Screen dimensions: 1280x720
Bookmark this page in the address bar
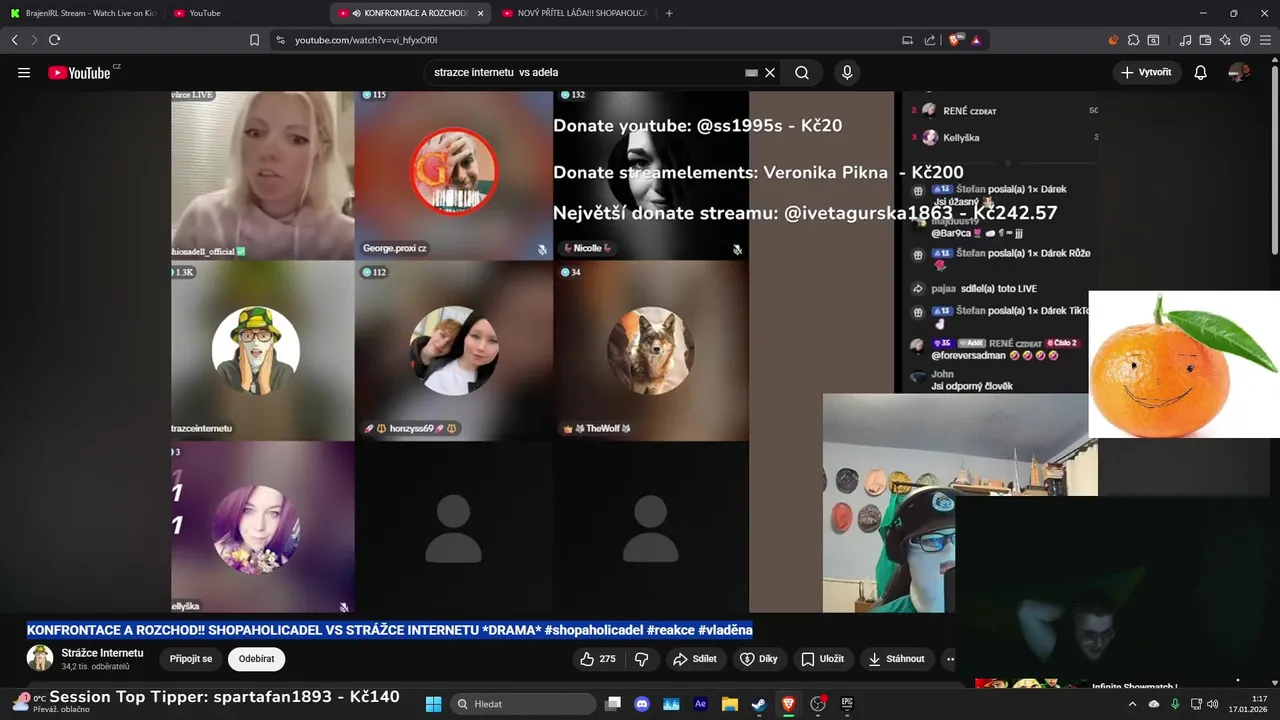[x=254, y=40]
